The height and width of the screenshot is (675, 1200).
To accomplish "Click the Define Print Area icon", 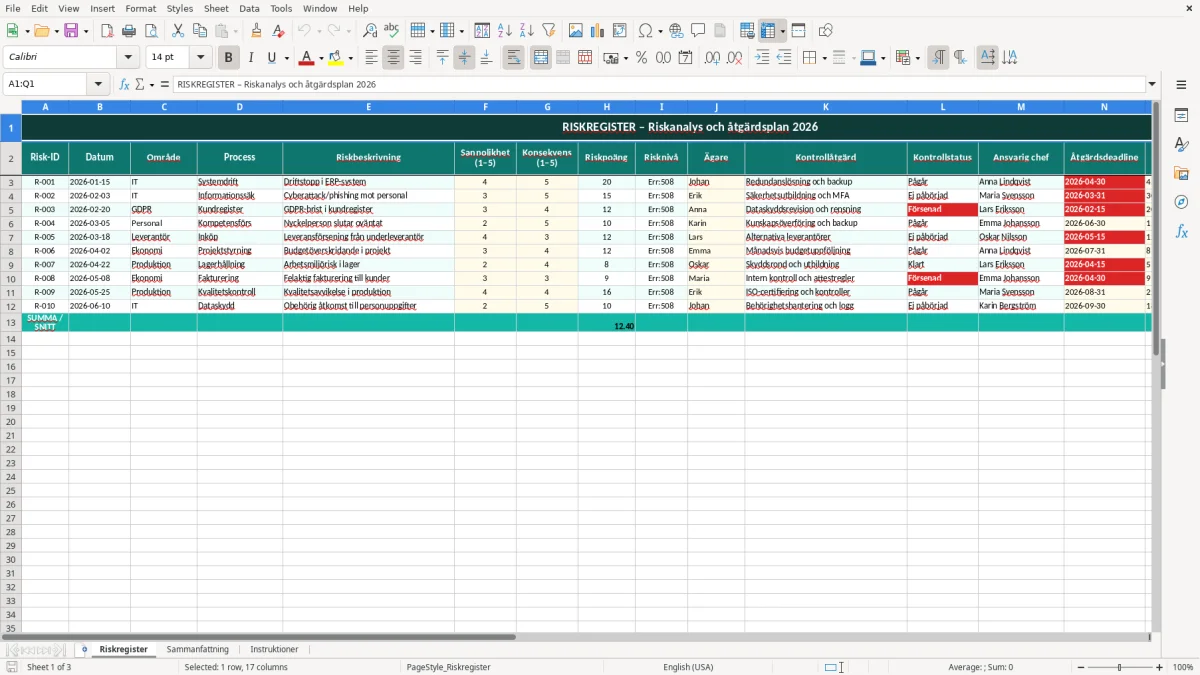I will (747, 31).
